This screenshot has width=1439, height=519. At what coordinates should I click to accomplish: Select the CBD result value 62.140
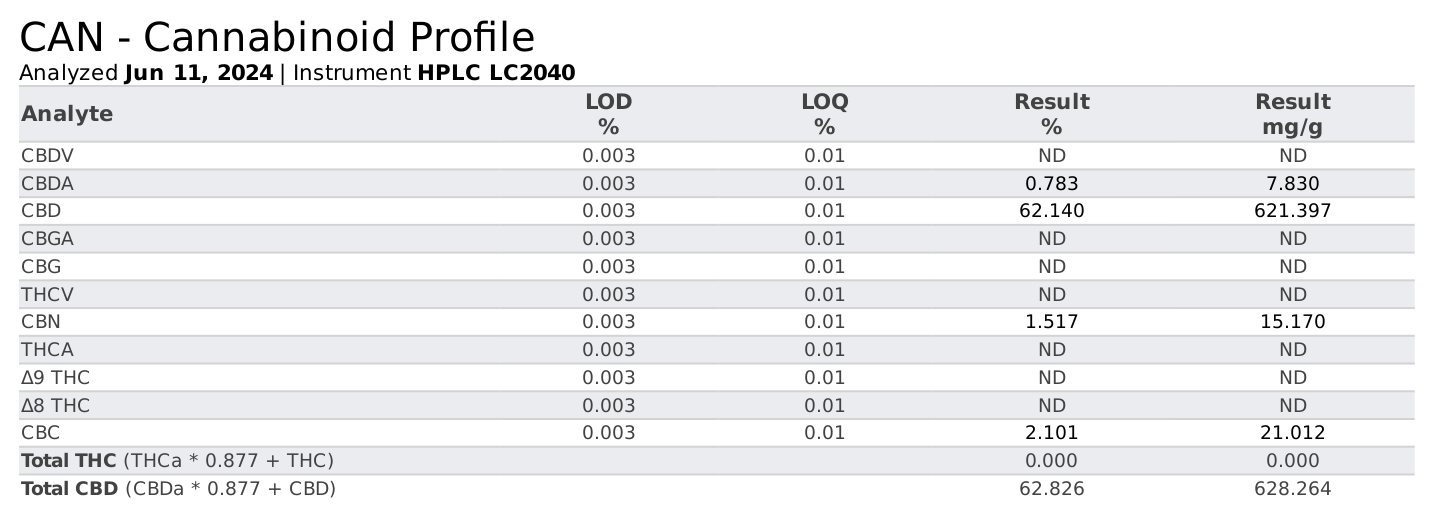pos(1052,211)
